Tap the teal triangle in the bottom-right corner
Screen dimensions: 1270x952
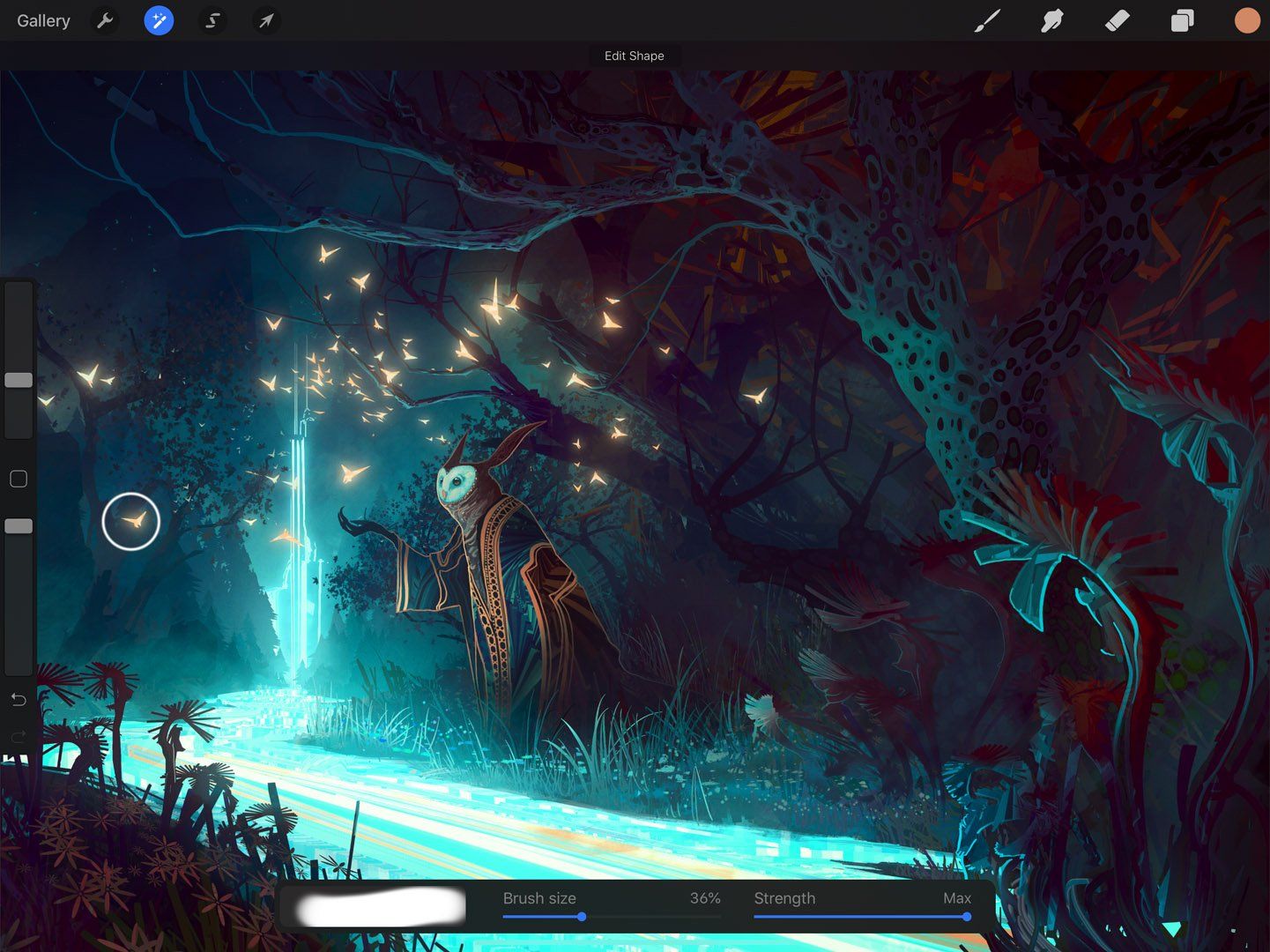(1172, 928)
